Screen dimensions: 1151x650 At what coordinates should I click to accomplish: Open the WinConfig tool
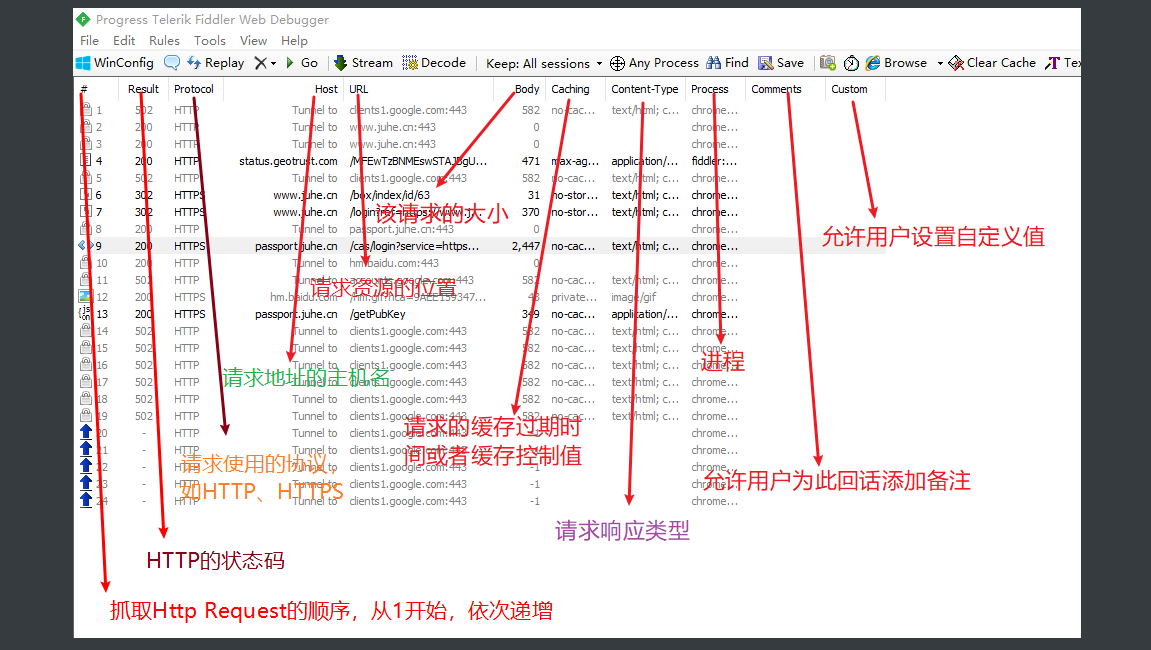pos(115,63)
